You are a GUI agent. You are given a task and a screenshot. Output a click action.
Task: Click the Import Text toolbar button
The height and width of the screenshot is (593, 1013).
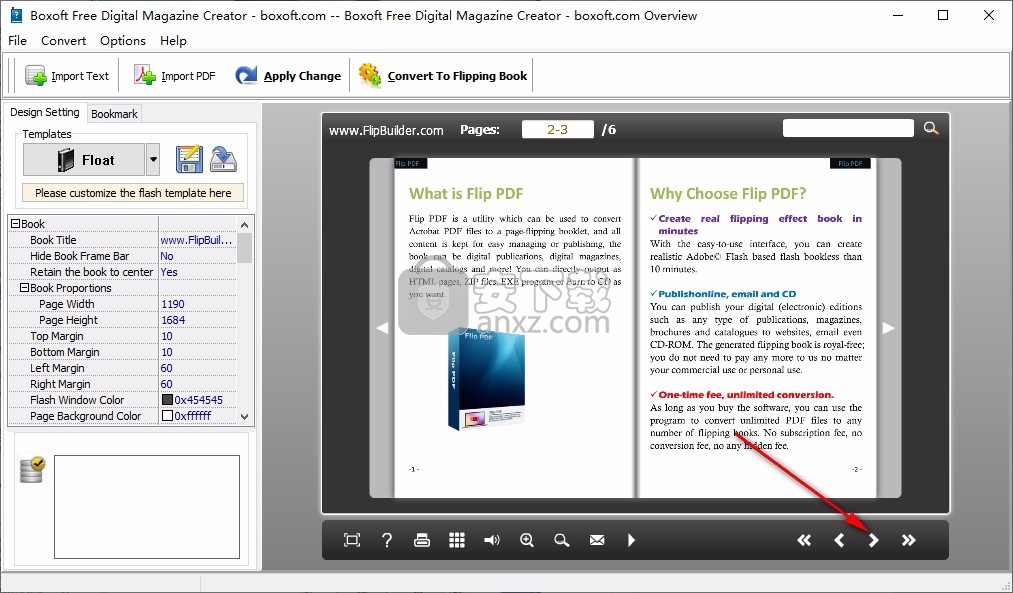tap(67, 76)
